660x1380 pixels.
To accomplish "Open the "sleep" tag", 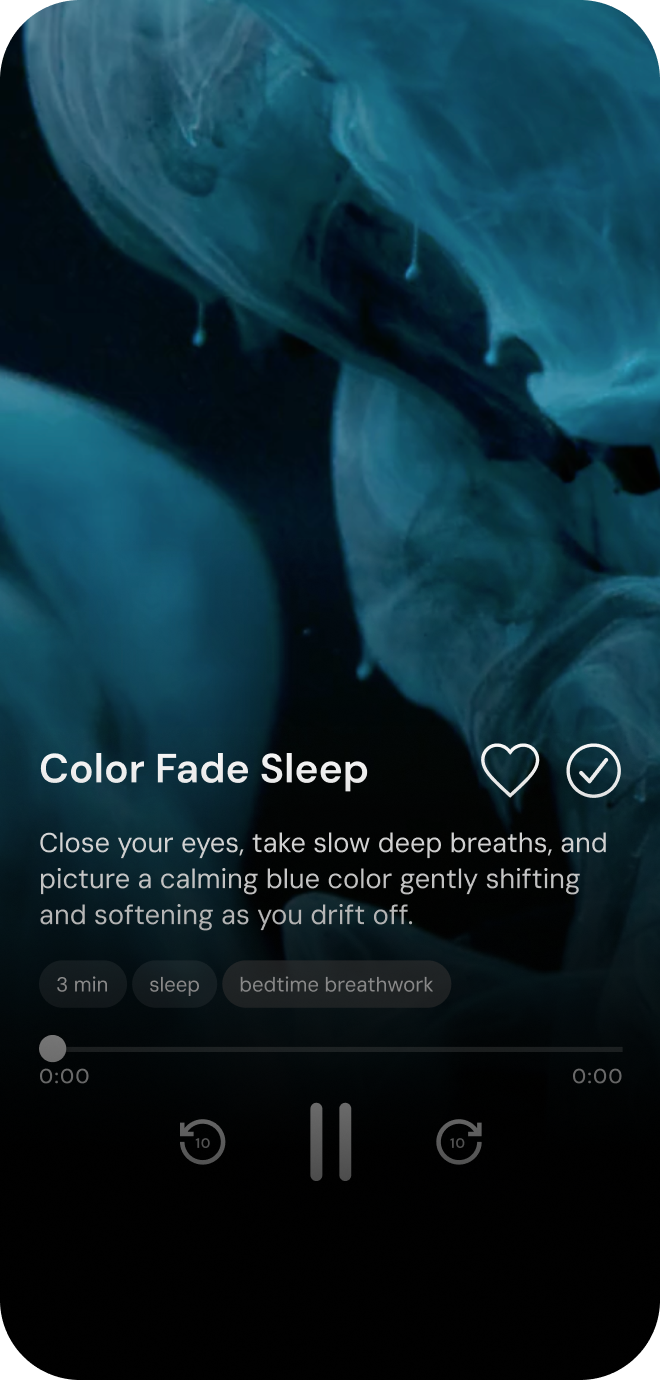I will (x=174, y=985).
